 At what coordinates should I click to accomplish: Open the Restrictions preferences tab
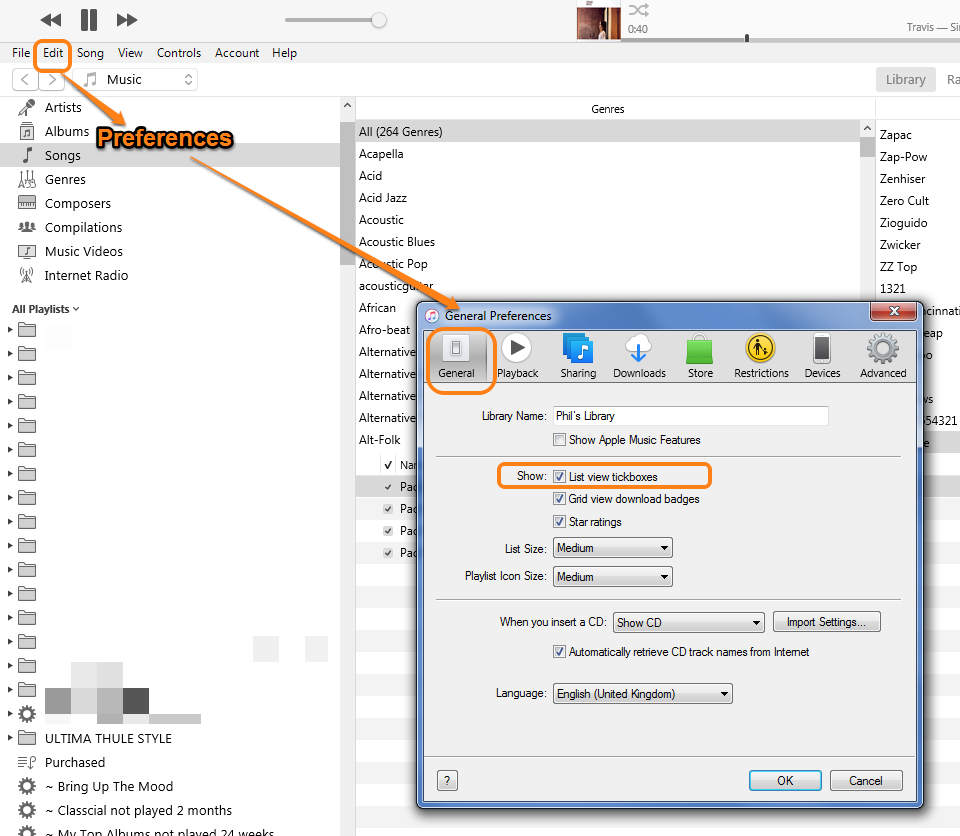[x=761, y=356]
